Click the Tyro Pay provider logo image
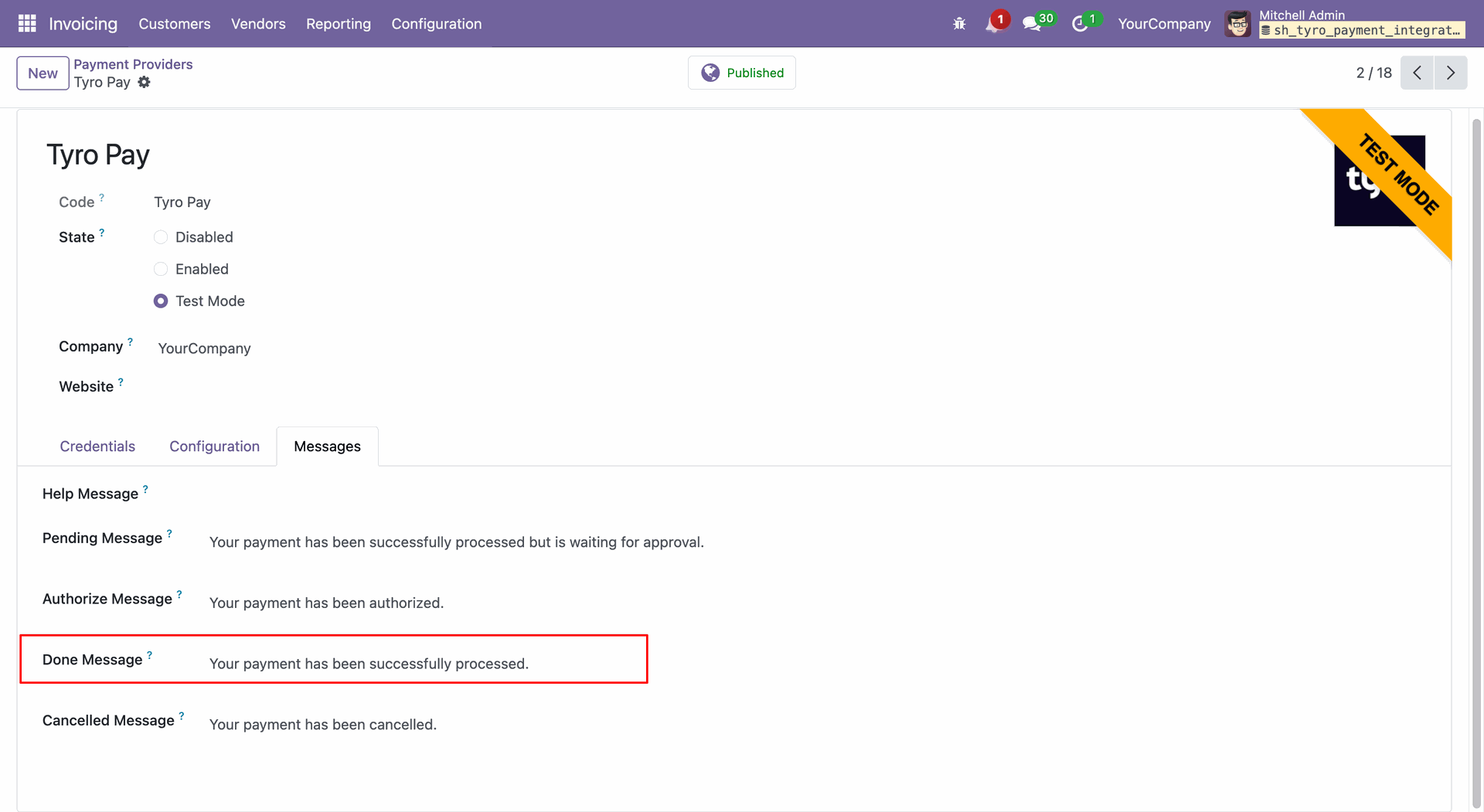This screenshot has width=1484, height=812. (1380, 181)
